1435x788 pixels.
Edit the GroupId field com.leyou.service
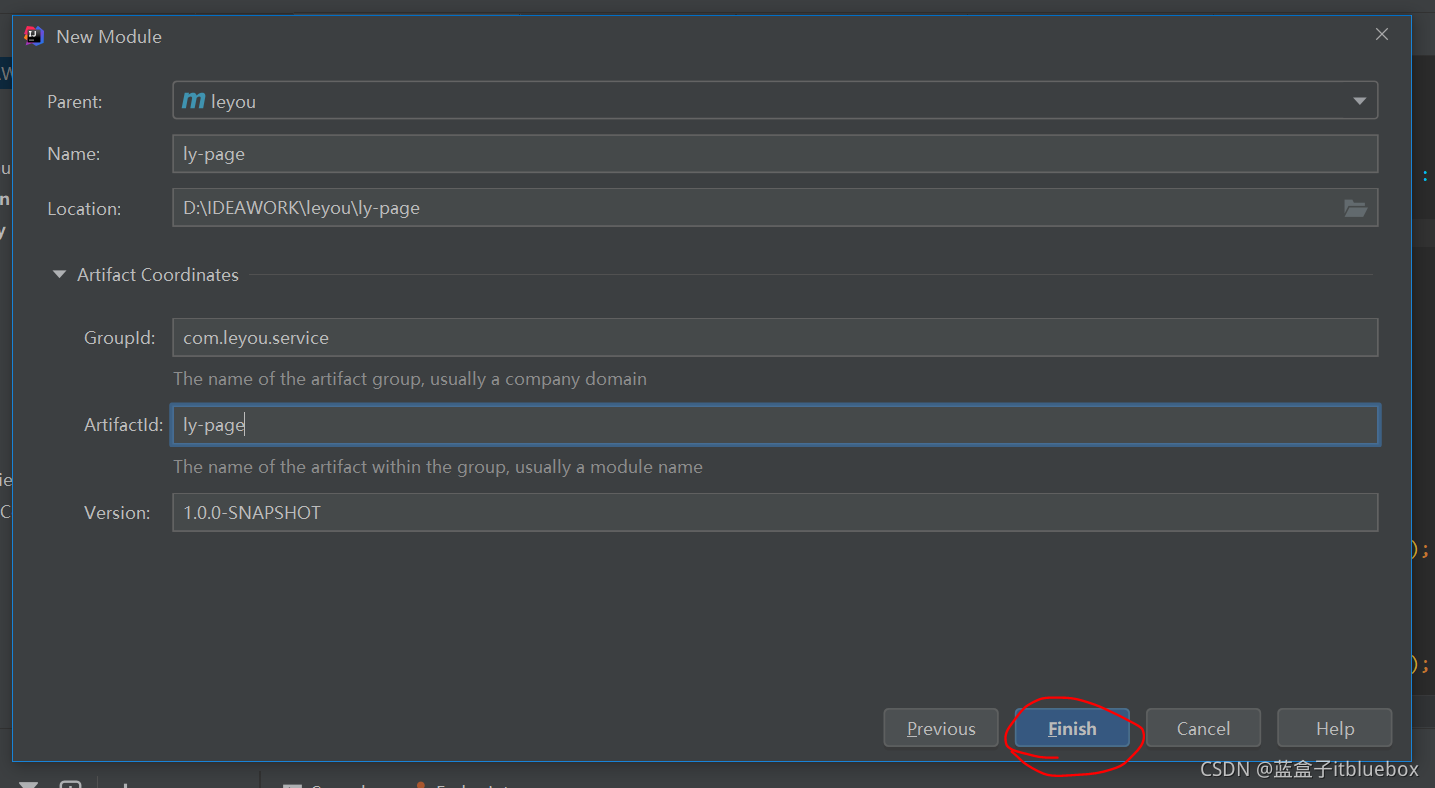[775, 338]
